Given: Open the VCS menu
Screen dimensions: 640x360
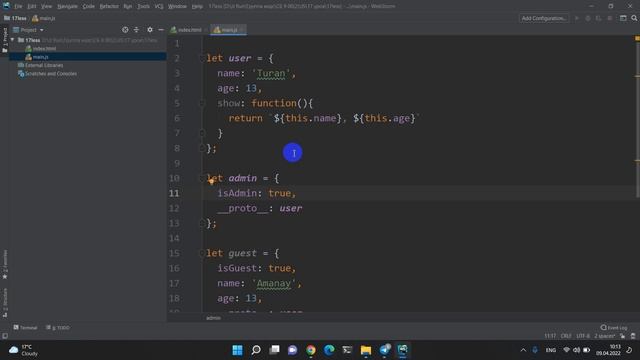Looking at the screenshot, I should (159, 6).
